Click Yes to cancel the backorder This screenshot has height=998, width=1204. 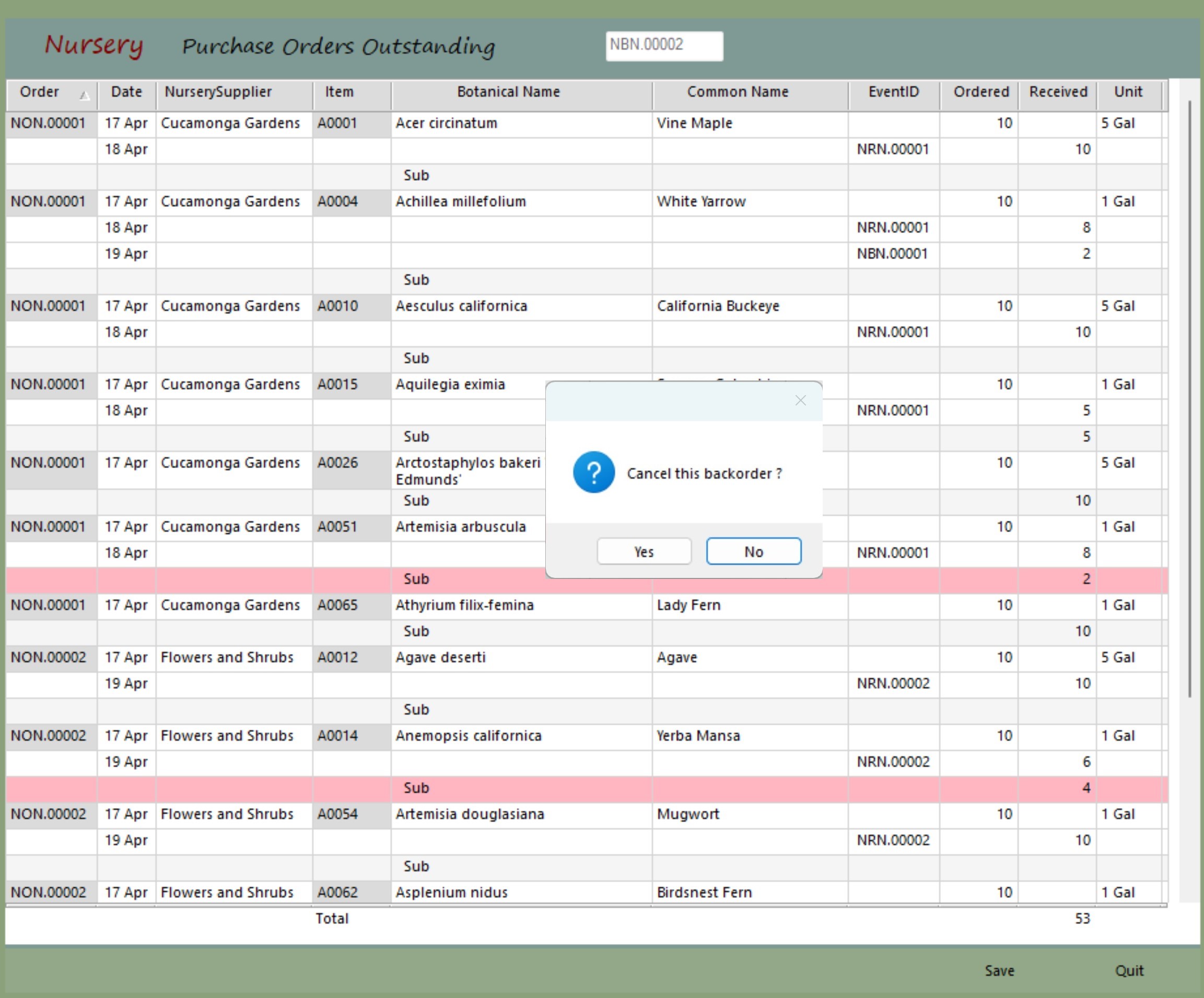tap(644, 551)
